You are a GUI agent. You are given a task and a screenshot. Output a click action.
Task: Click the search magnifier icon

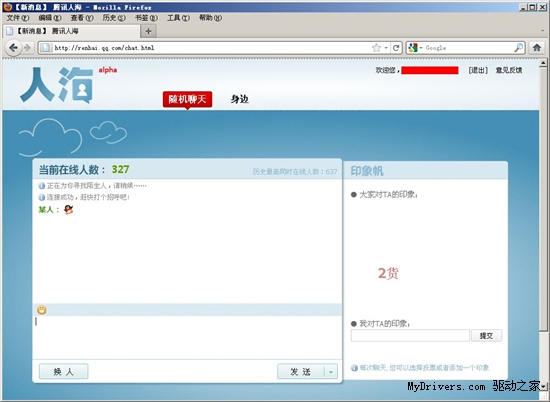(518, 48)
